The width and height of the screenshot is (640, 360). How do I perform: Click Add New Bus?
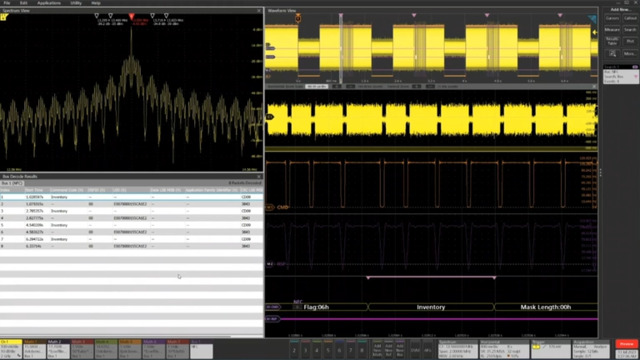(x=400, y=350)
